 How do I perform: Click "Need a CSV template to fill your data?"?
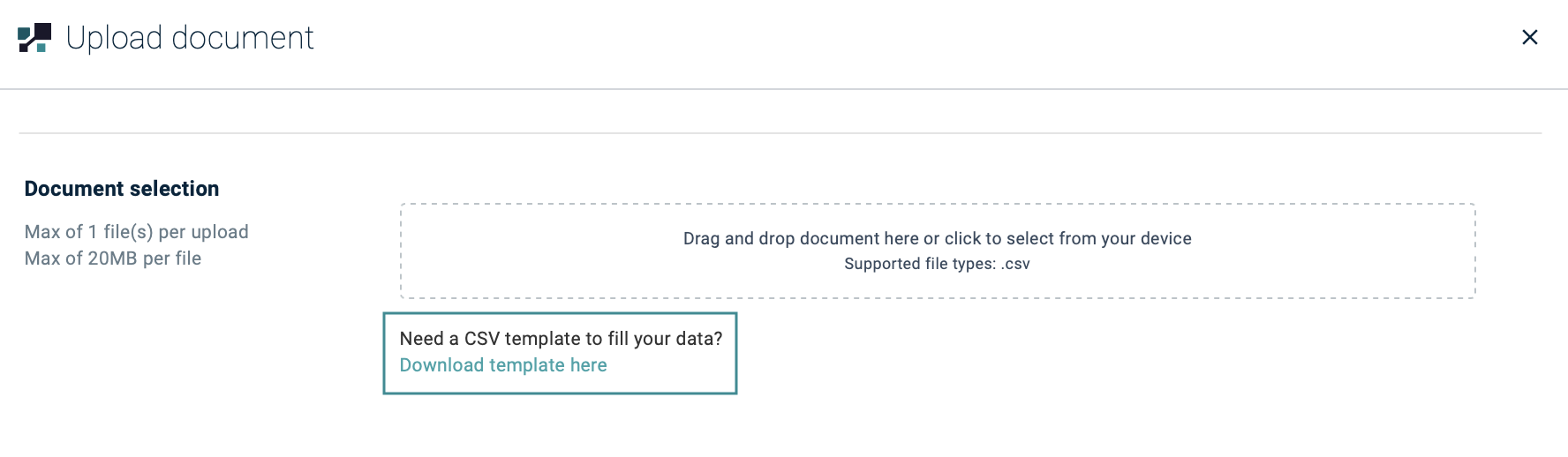click(x=561, y=339)
